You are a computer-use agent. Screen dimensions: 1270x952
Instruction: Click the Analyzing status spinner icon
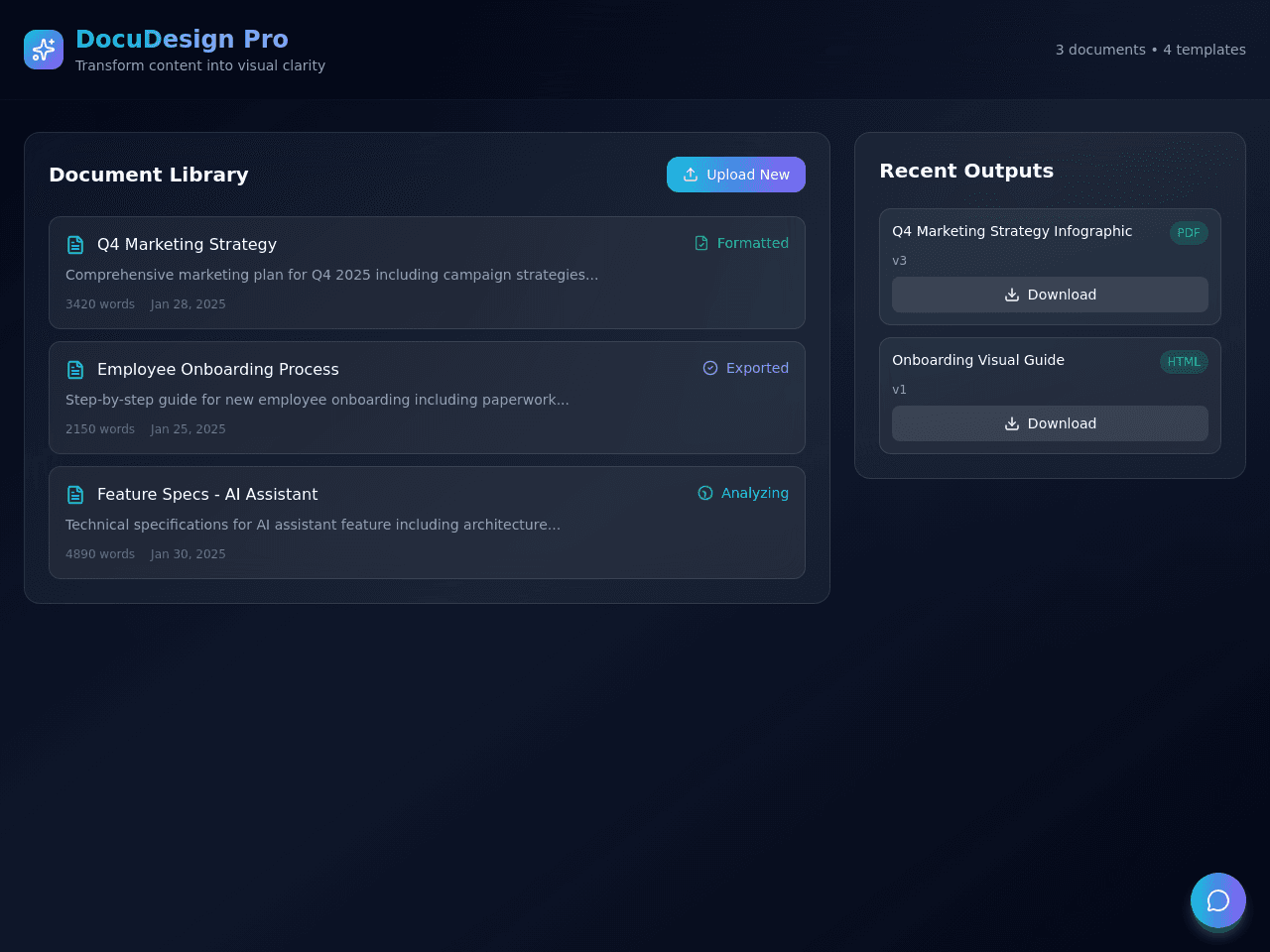[705, 493]
